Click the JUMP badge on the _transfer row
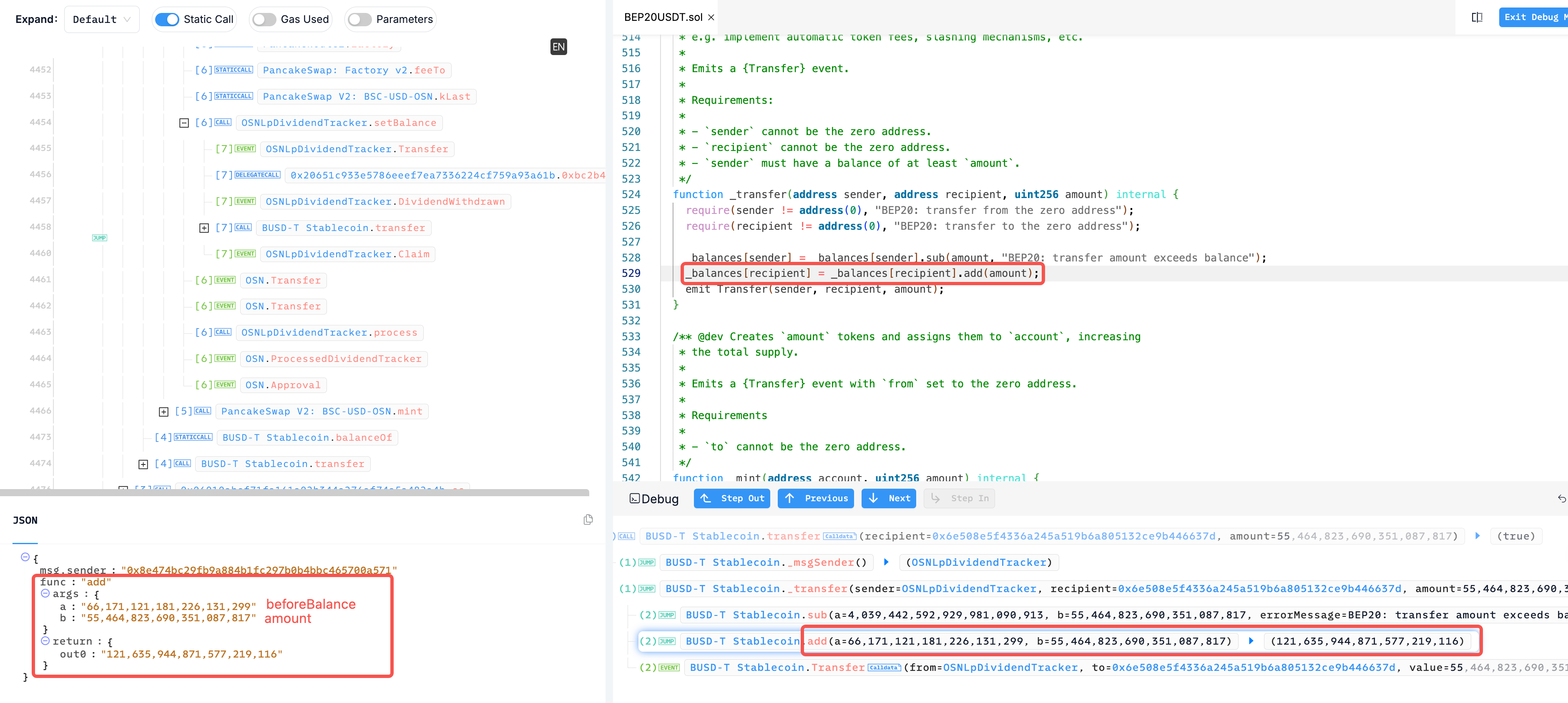The height and width of the screenshot is (703, 1568). coord(646,589)
